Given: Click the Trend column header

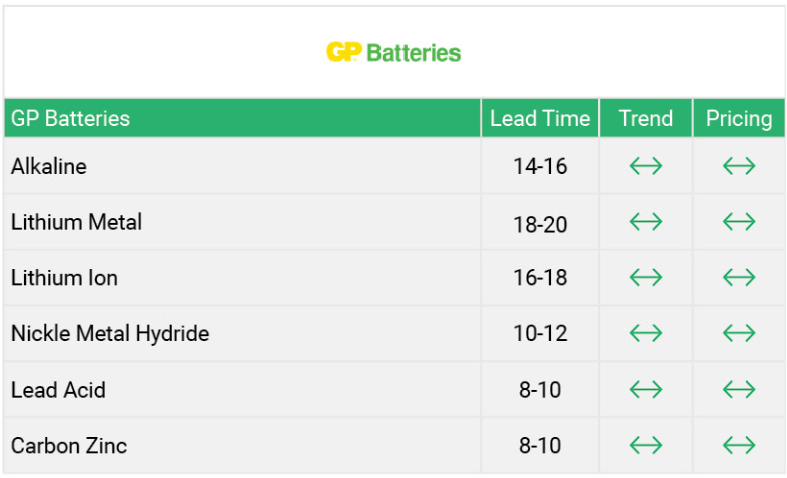Looking at the screenshot, I should tap(646, 118).
